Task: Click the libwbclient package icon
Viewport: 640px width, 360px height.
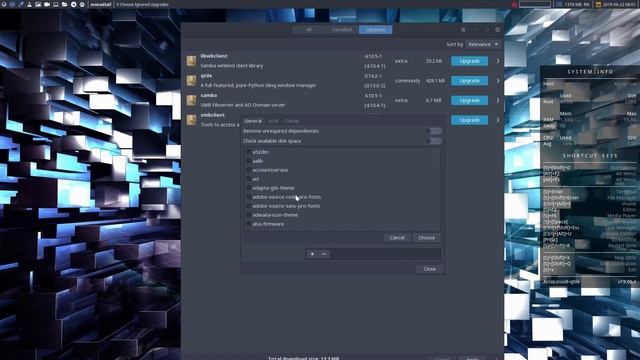Action: [x=191, y=61]
